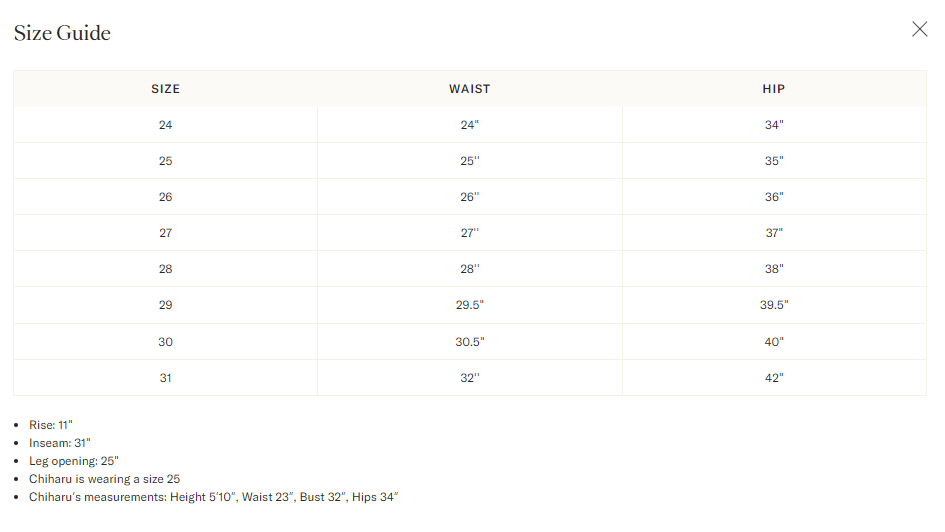Click the Chiharu's measurements line

pos(214,497)
